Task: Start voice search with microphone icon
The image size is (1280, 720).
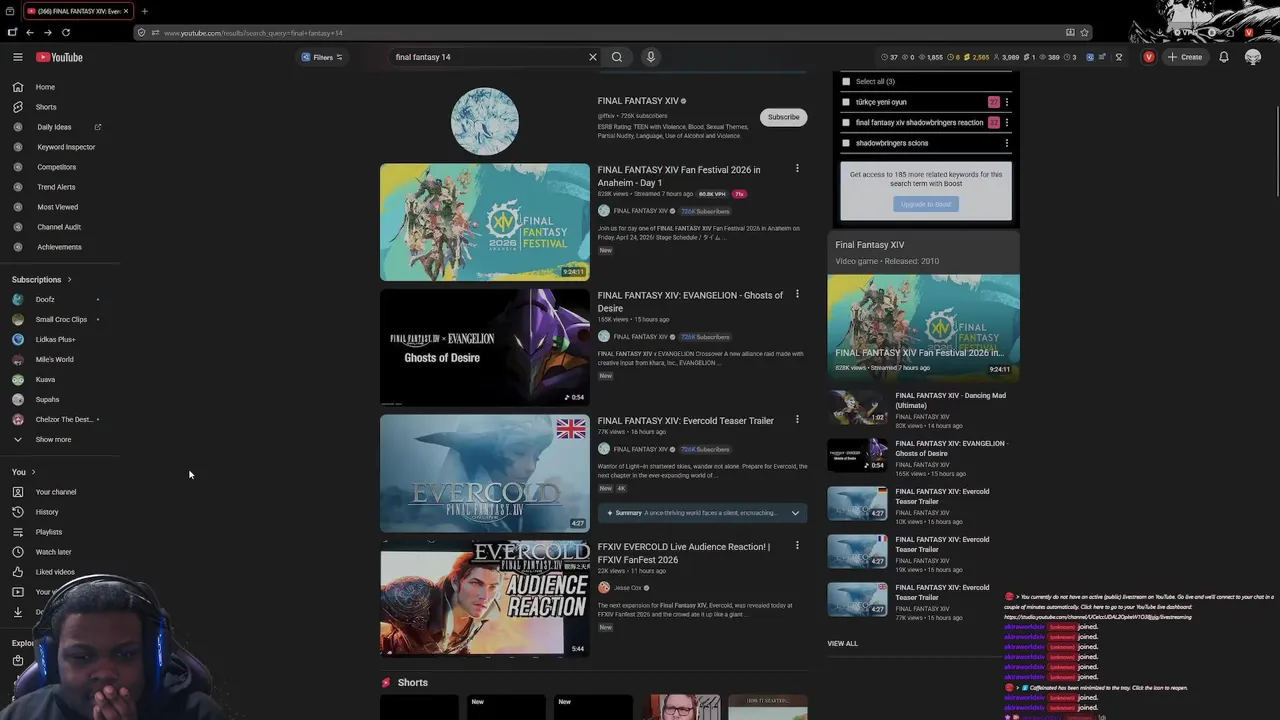Action: pos(650,57)
